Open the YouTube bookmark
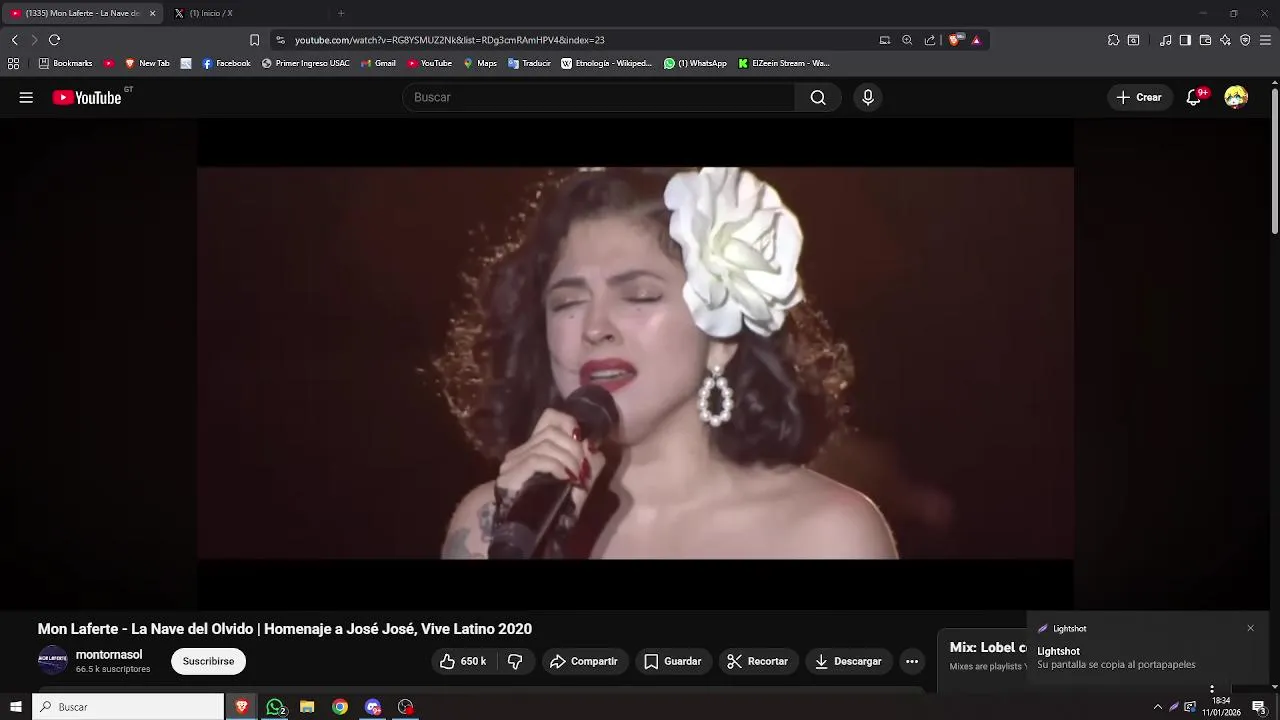The image size is (1280, 720). [x=429, y=63]
